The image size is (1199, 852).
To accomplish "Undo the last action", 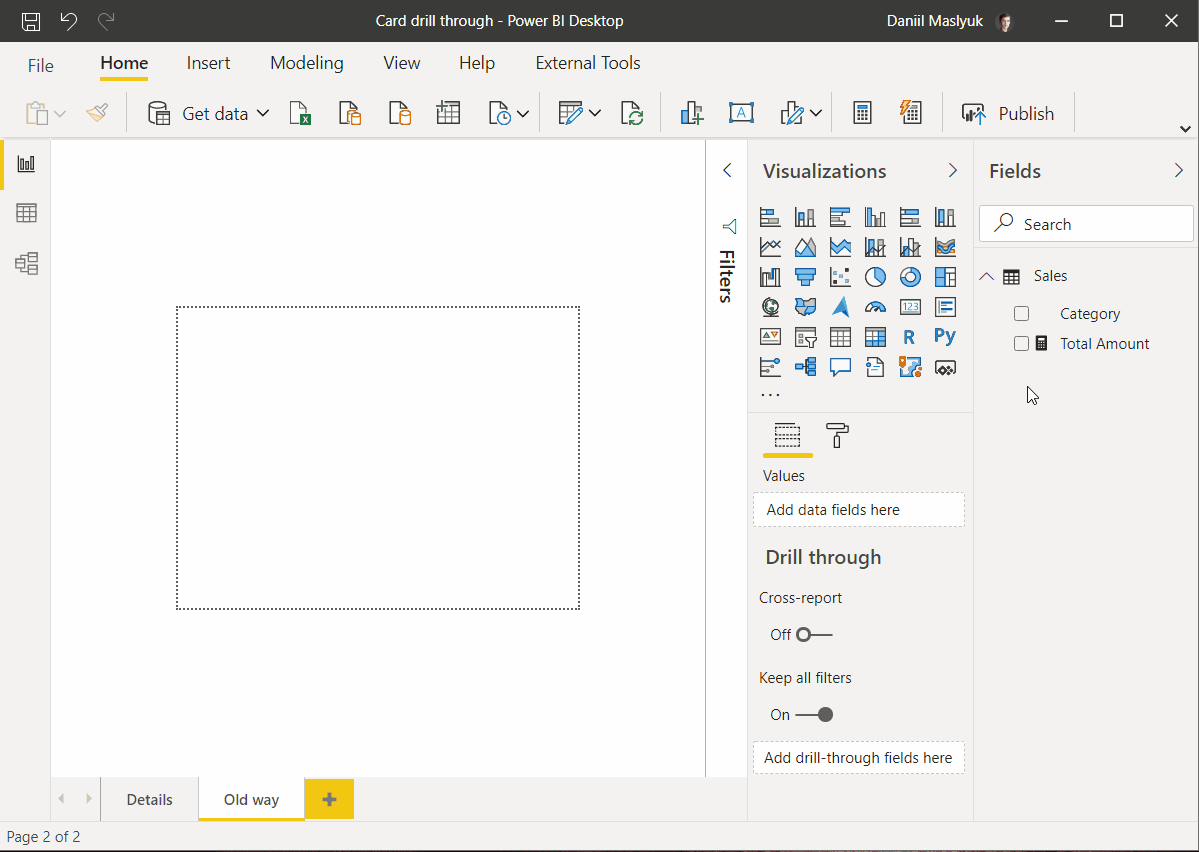I will coord(69,21).
